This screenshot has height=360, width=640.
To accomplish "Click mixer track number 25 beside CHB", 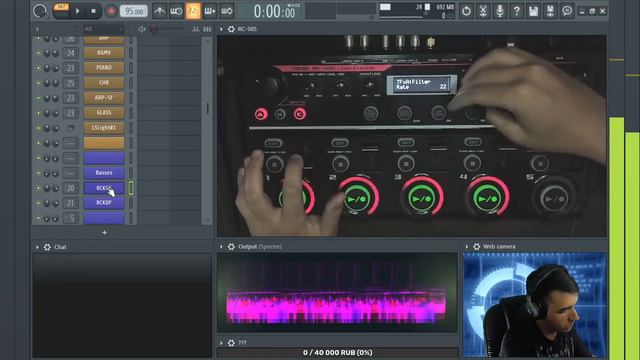I will click(71, 83).
